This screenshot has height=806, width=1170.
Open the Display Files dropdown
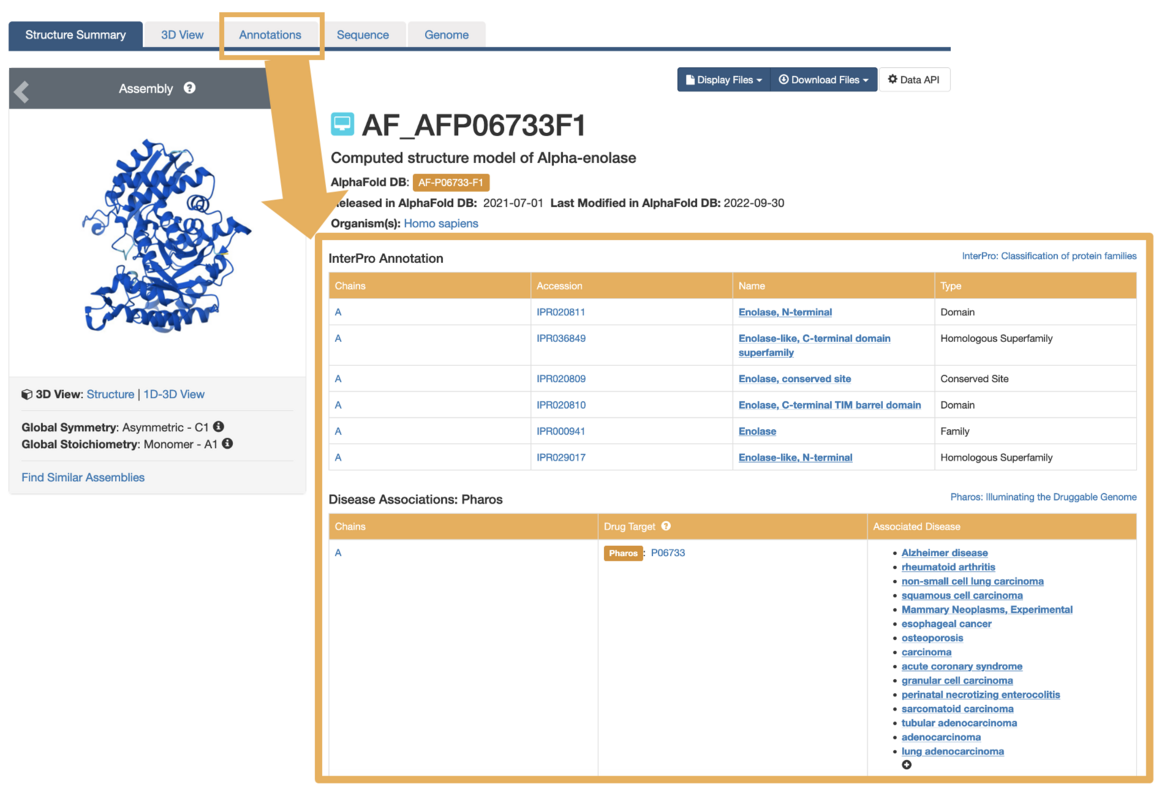(723, 79)
